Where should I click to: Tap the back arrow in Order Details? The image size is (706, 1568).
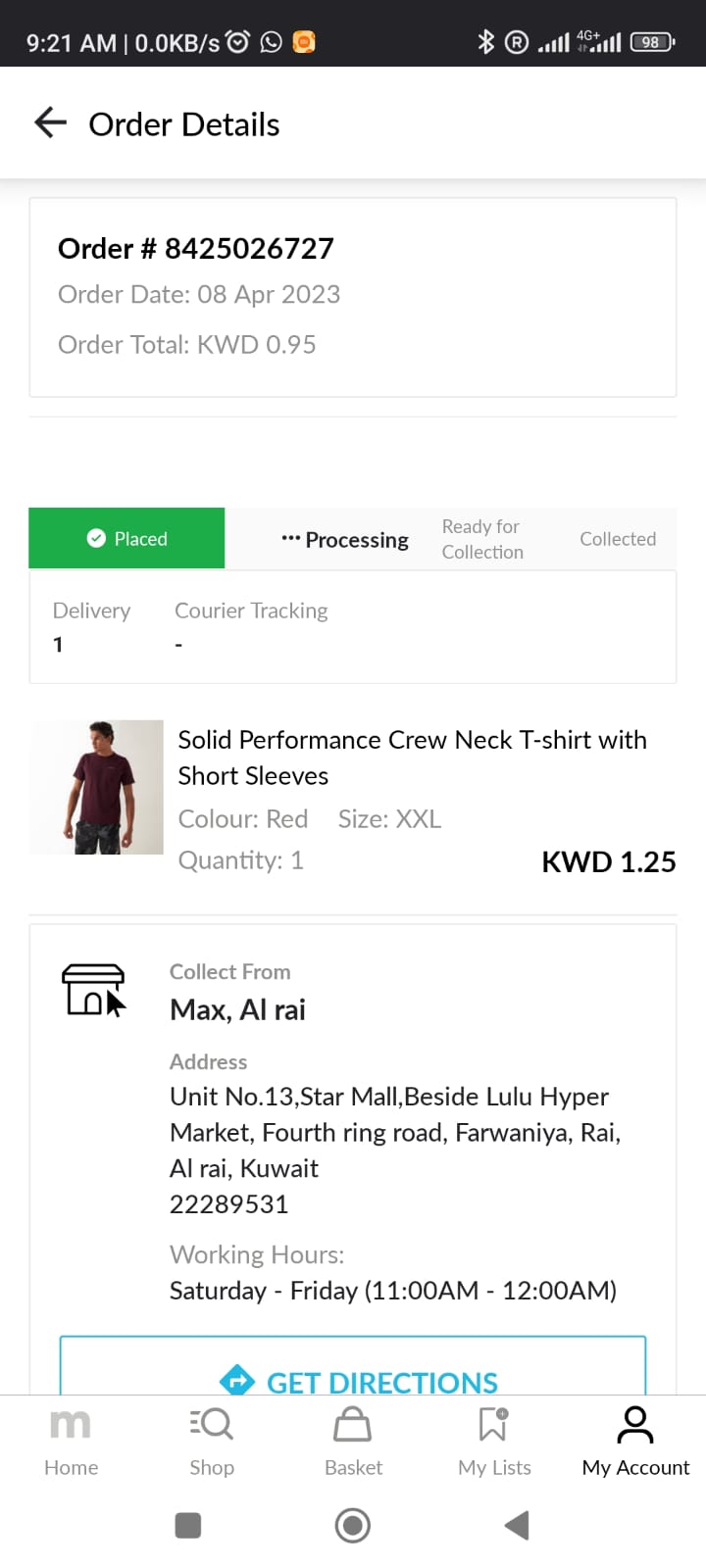point(50,123)
